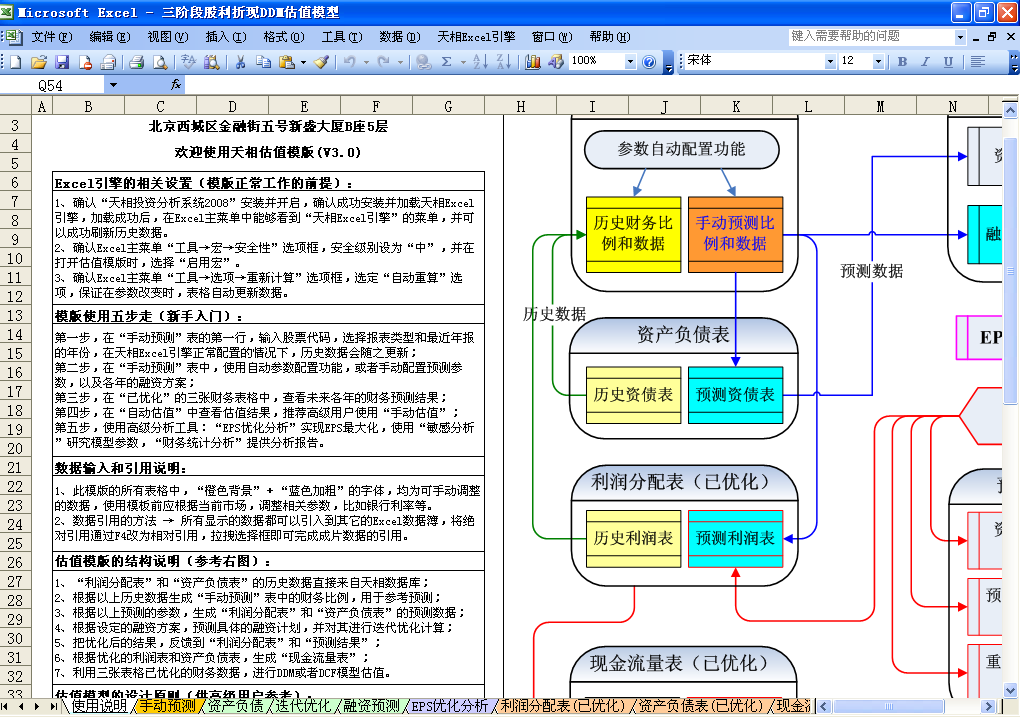Click the fx Insert Function icon
Image resolution: width=1020 pixels, height=717 pixels.
[176, 85]
